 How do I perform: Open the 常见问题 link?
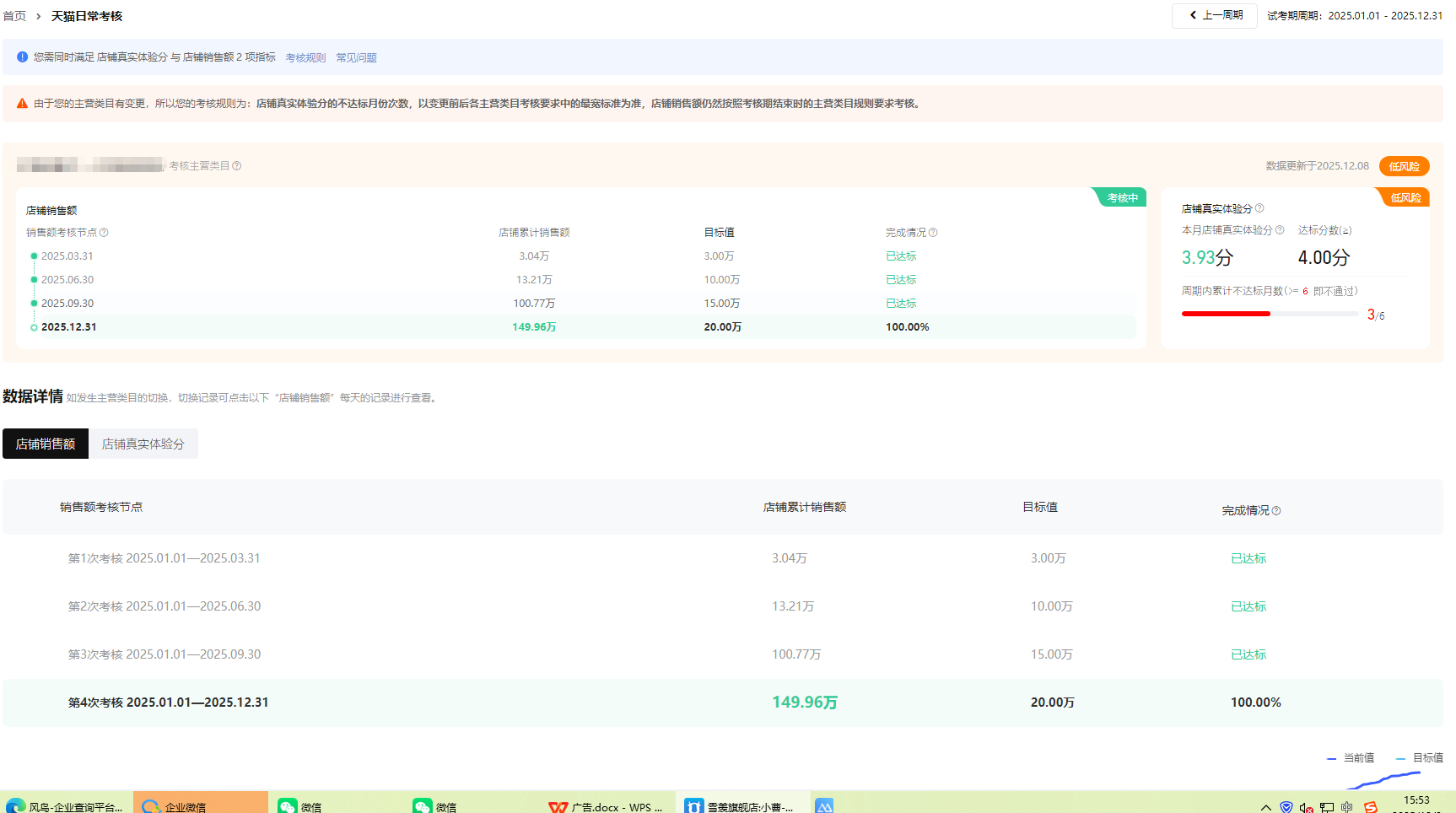point(356,57)
